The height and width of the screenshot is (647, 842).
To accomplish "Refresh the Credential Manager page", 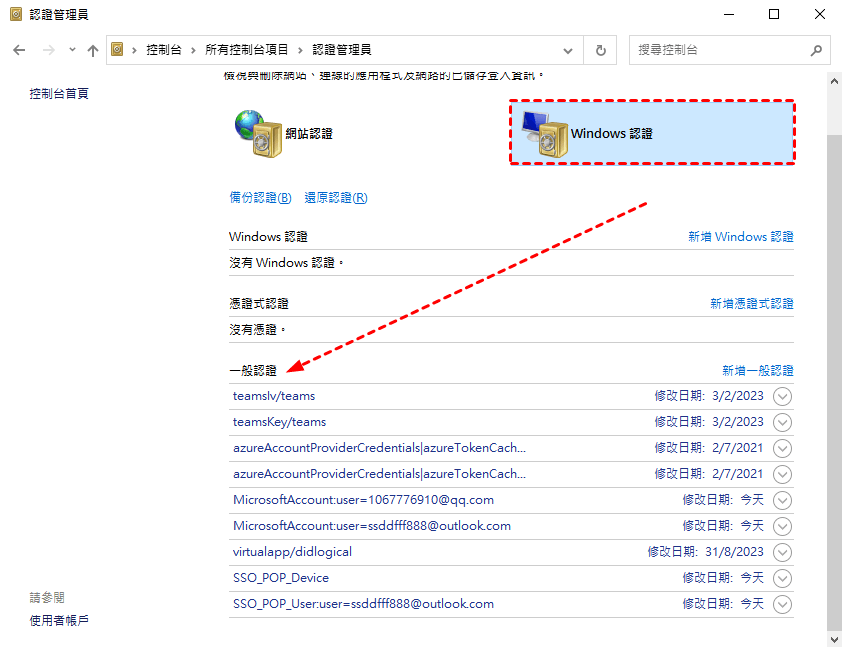I will (600, 50).
